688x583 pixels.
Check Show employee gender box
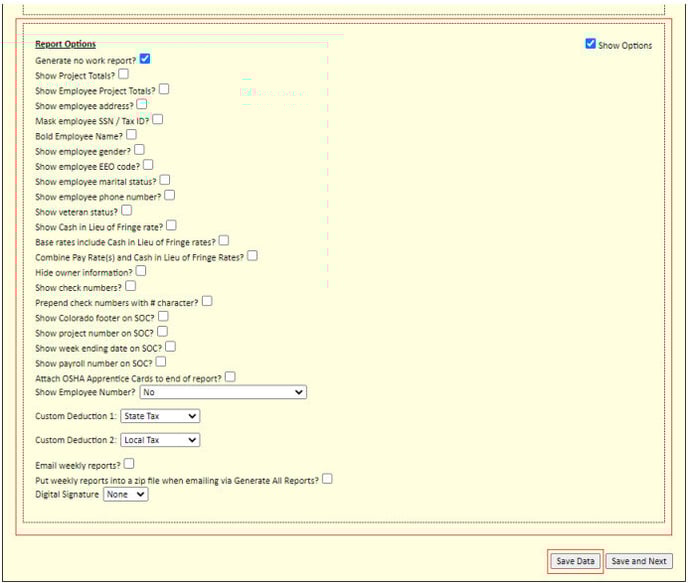click(x=140, y=150)
